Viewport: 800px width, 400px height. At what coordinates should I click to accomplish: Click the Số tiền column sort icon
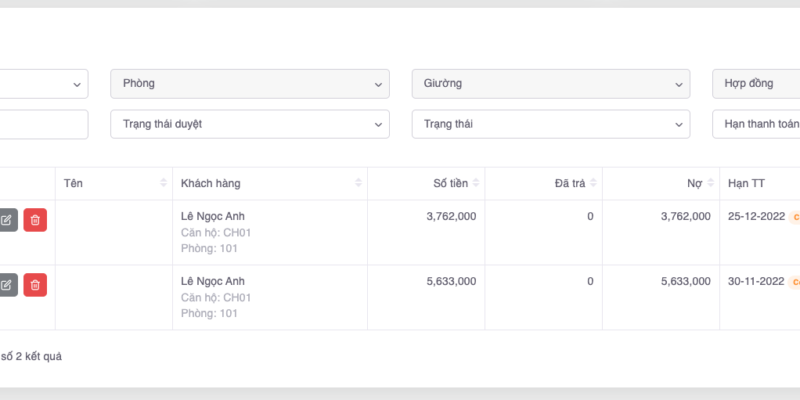point(476,183)
